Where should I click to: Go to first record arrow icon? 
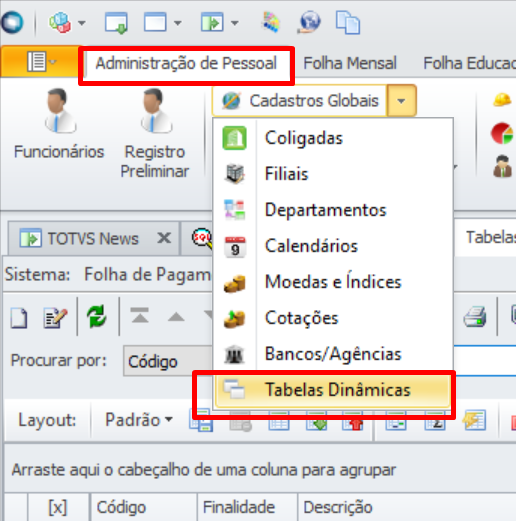click(140, 316)
